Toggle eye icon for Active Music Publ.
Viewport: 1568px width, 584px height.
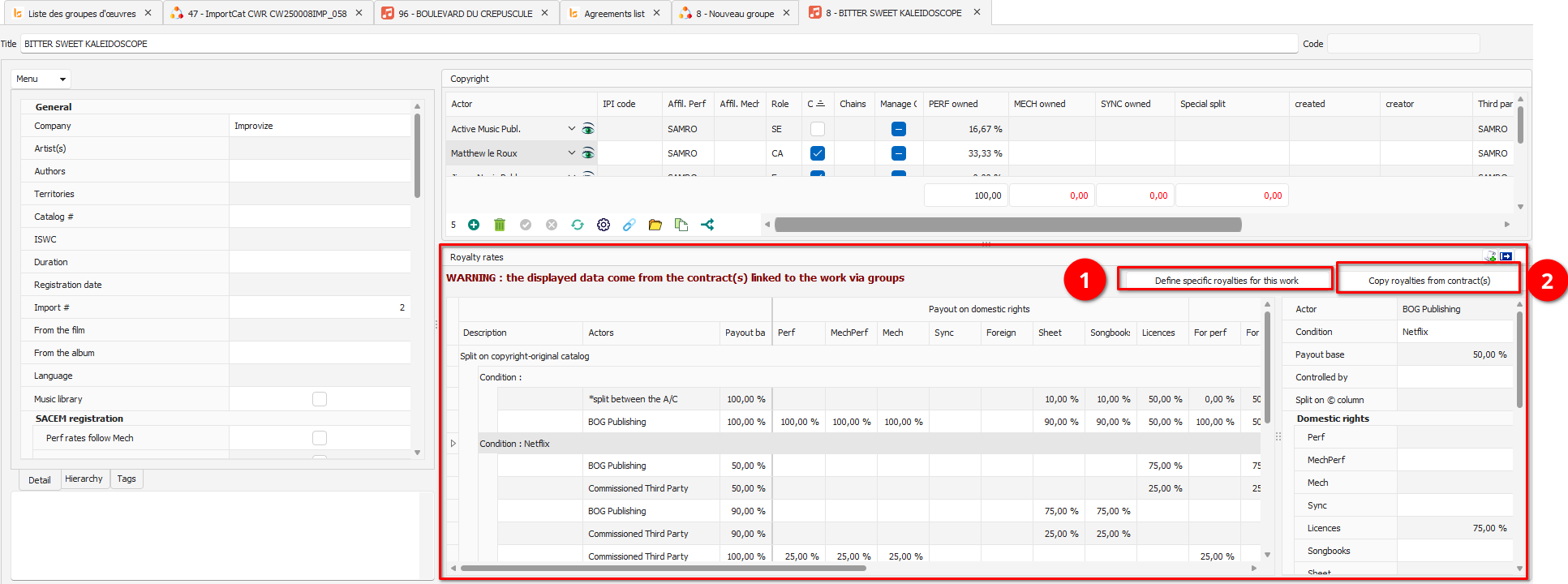[588, 129]
